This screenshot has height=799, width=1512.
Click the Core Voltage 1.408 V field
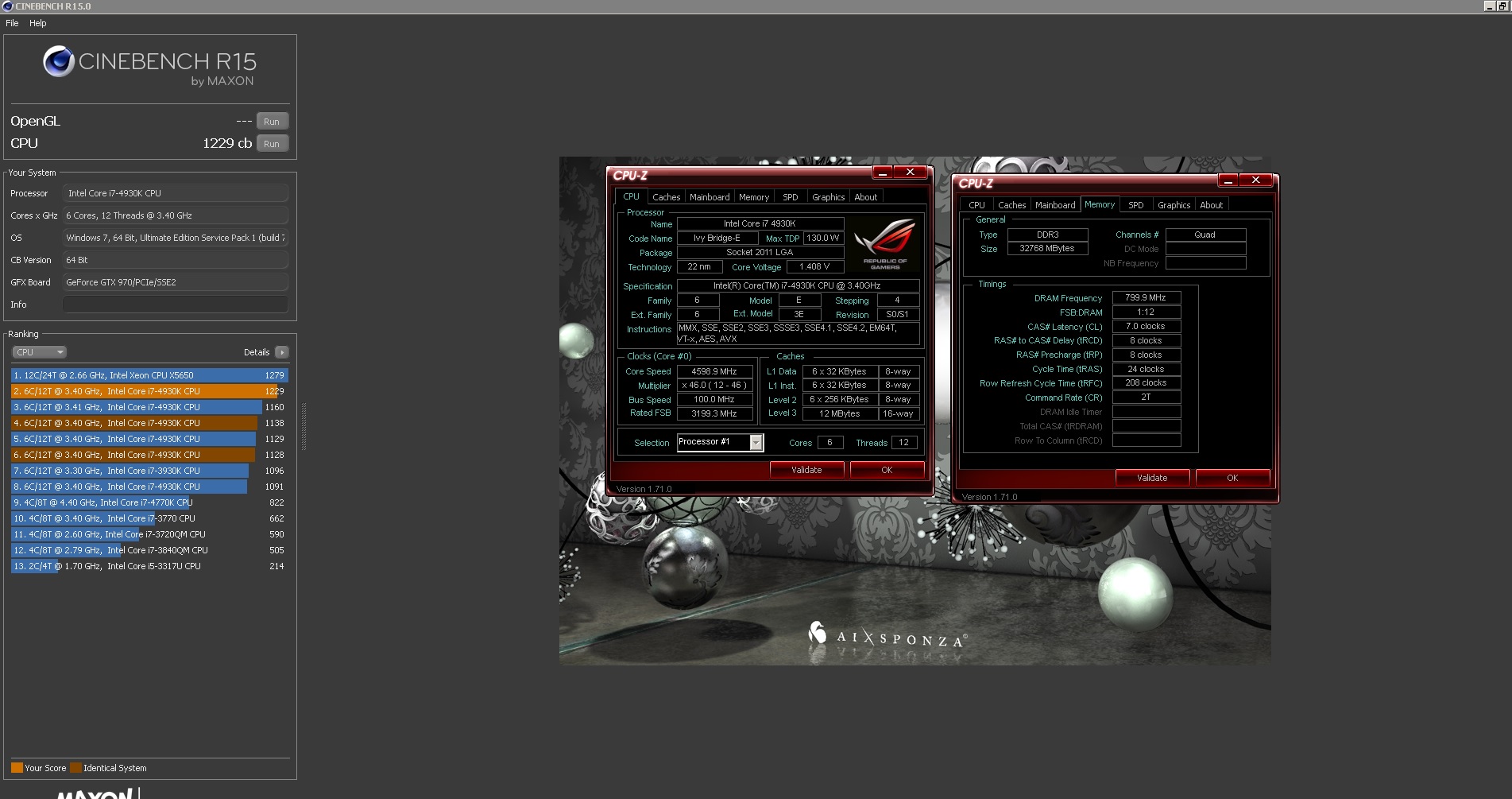pos(814,267)
